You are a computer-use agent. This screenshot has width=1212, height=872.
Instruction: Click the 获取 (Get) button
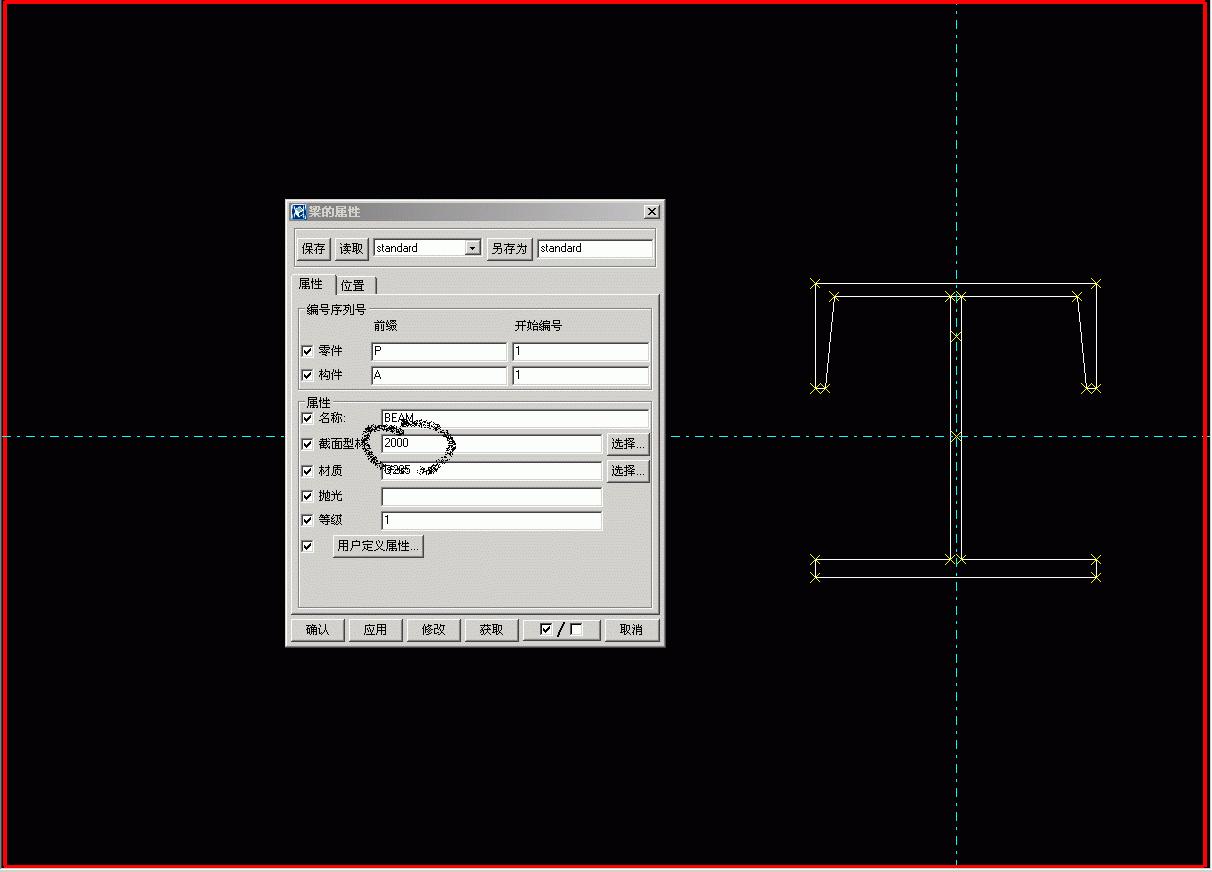pos(491,630)
